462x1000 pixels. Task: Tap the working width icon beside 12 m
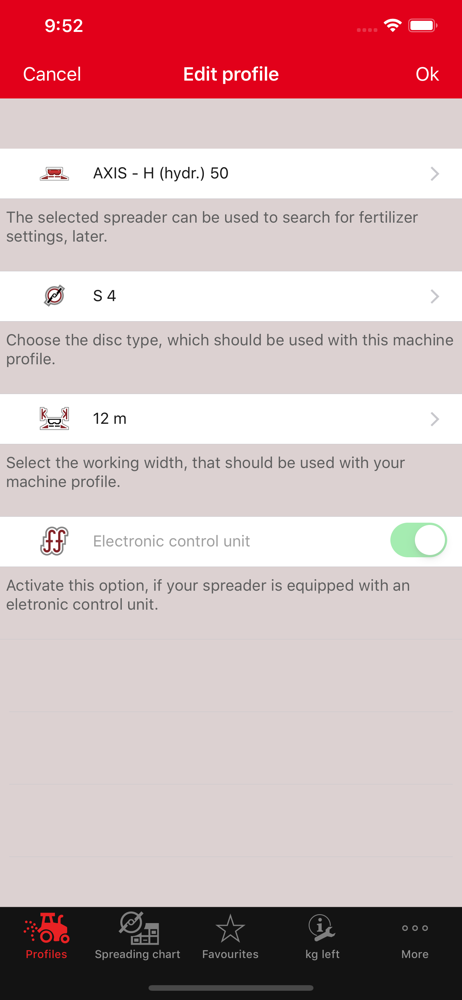[54, 419]
